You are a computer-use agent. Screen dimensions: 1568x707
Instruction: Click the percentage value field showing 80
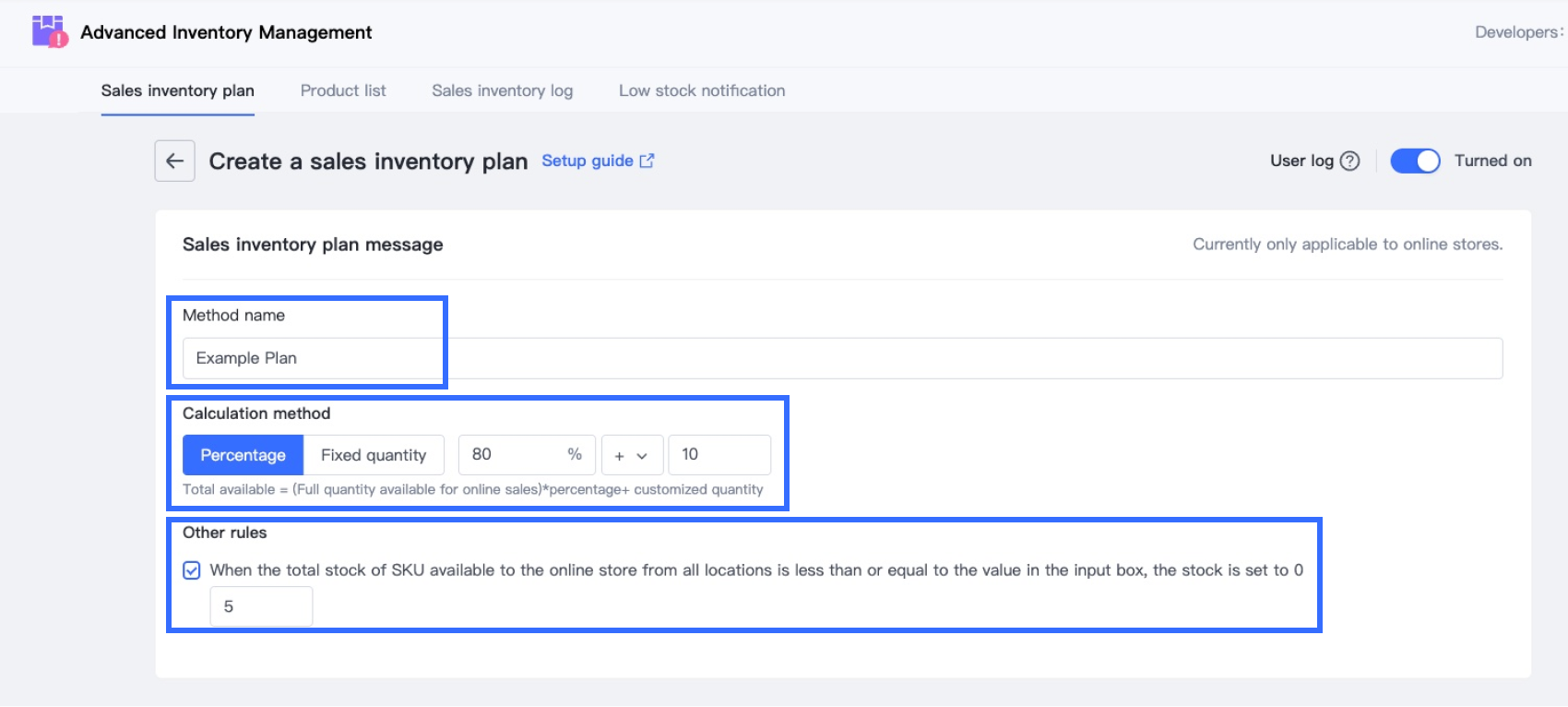coord(512,455)
